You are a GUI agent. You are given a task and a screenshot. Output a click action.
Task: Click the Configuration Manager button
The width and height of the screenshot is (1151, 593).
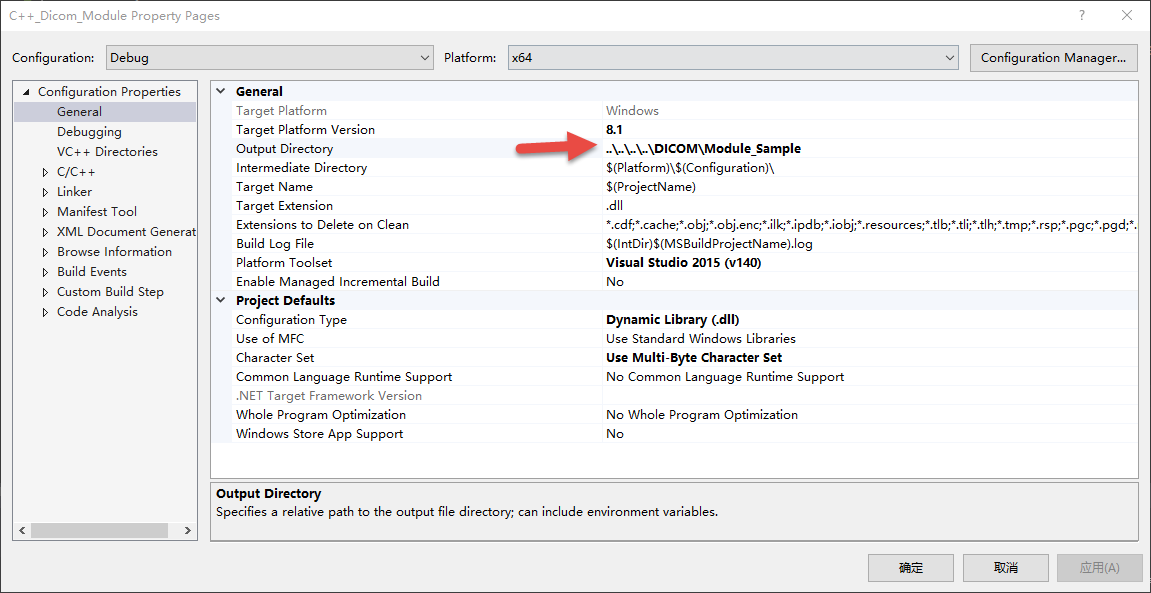(x=1053, y=57)
